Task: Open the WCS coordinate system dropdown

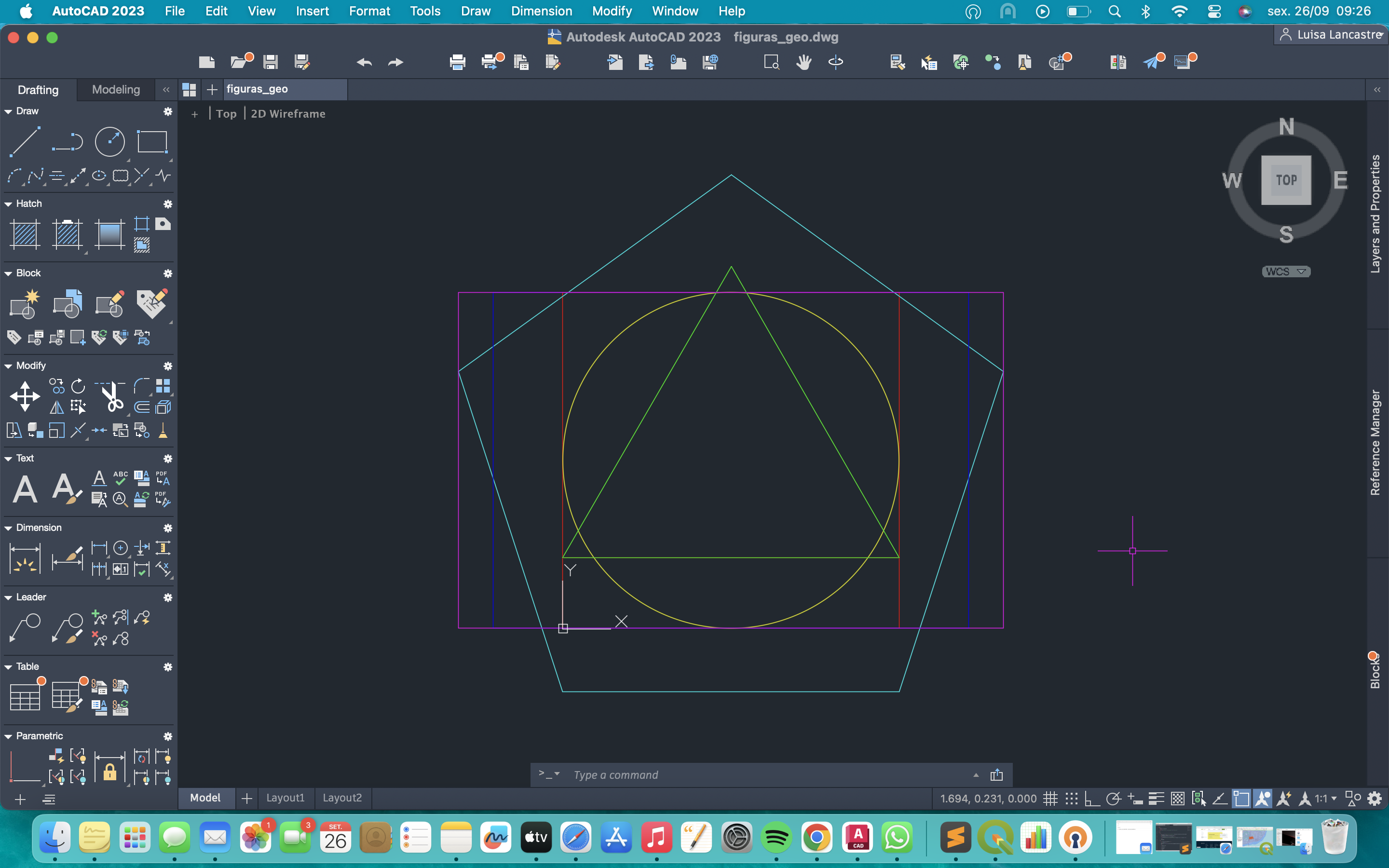Action: [1286, 271]
